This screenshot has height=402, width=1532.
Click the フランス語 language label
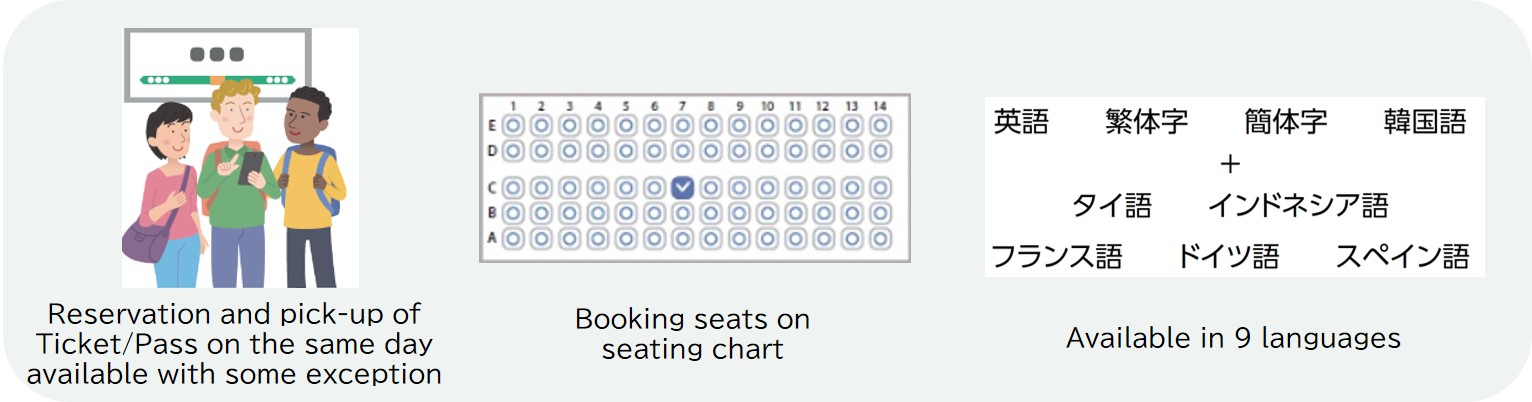coord(1056,256)
